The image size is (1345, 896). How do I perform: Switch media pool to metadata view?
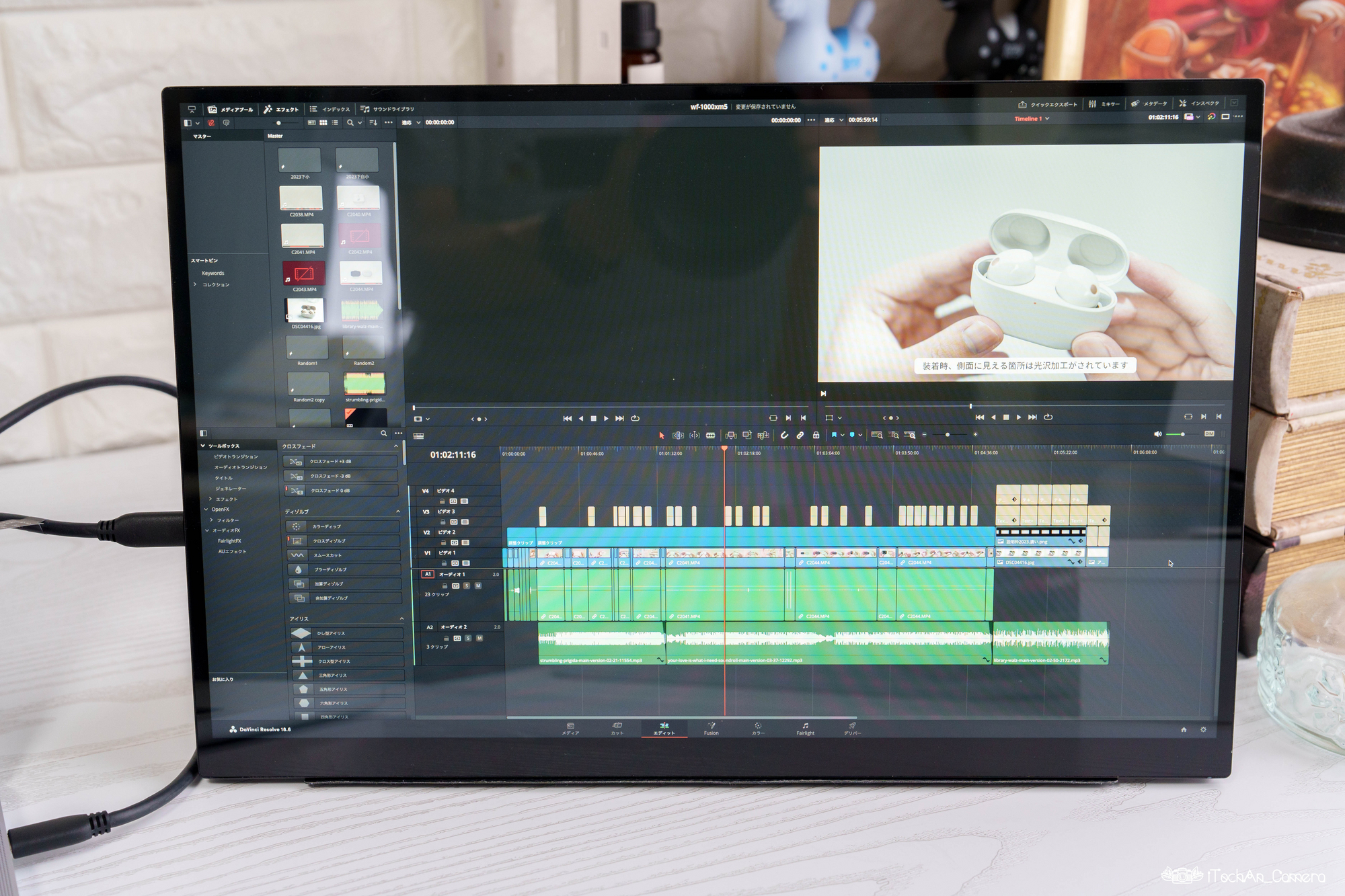tap(311, 122)
